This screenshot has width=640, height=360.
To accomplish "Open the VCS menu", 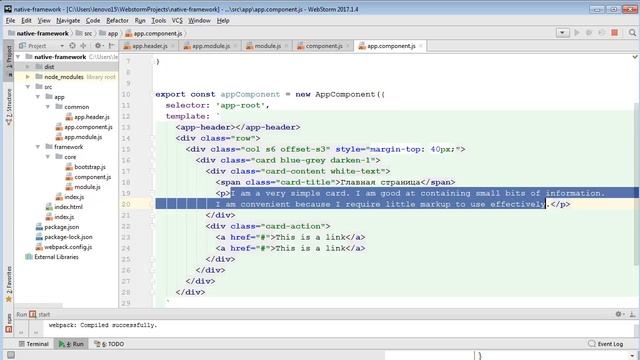I will [x=177, y=20].
